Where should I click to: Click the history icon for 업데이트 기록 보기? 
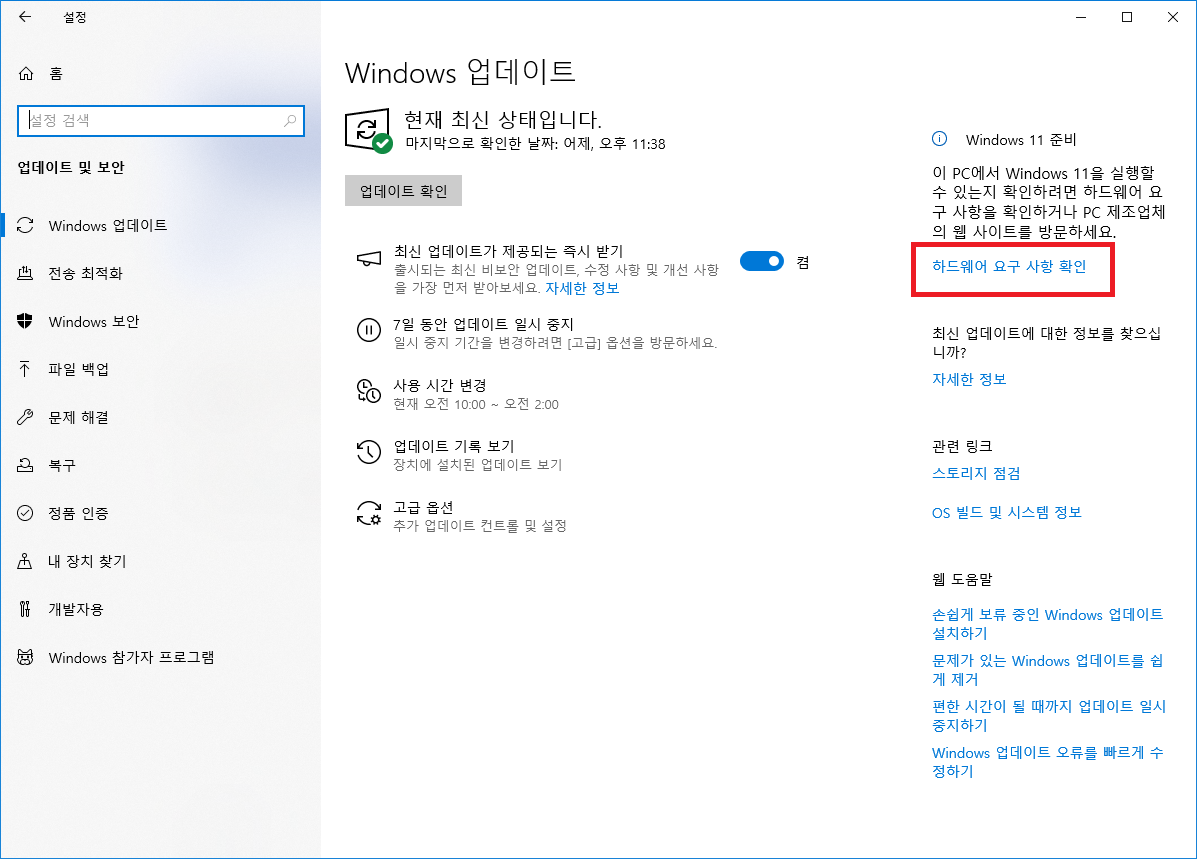click(369, 452)
